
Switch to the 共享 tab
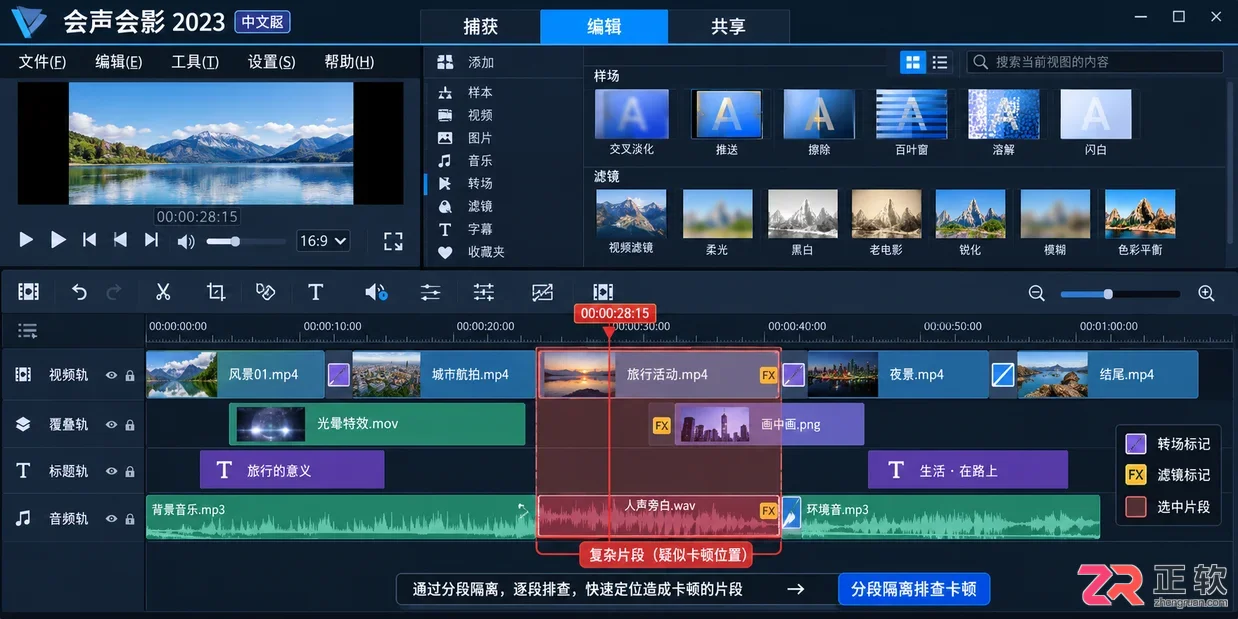click(x=728, y=27)
